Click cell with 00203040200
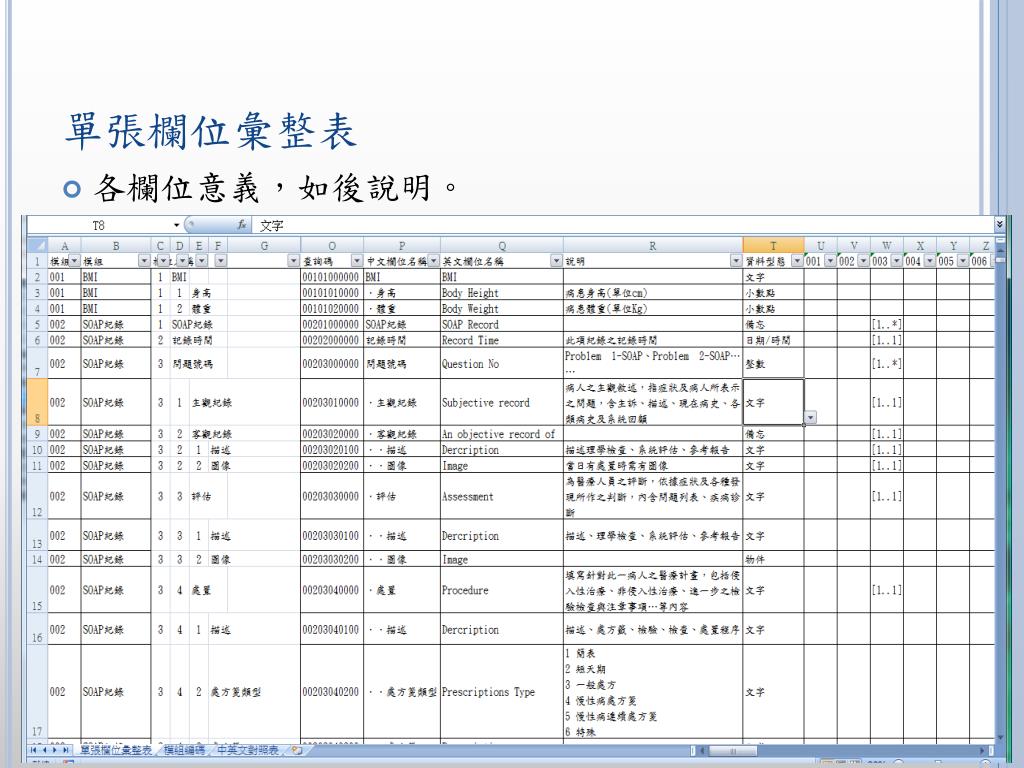 [332, 692]
